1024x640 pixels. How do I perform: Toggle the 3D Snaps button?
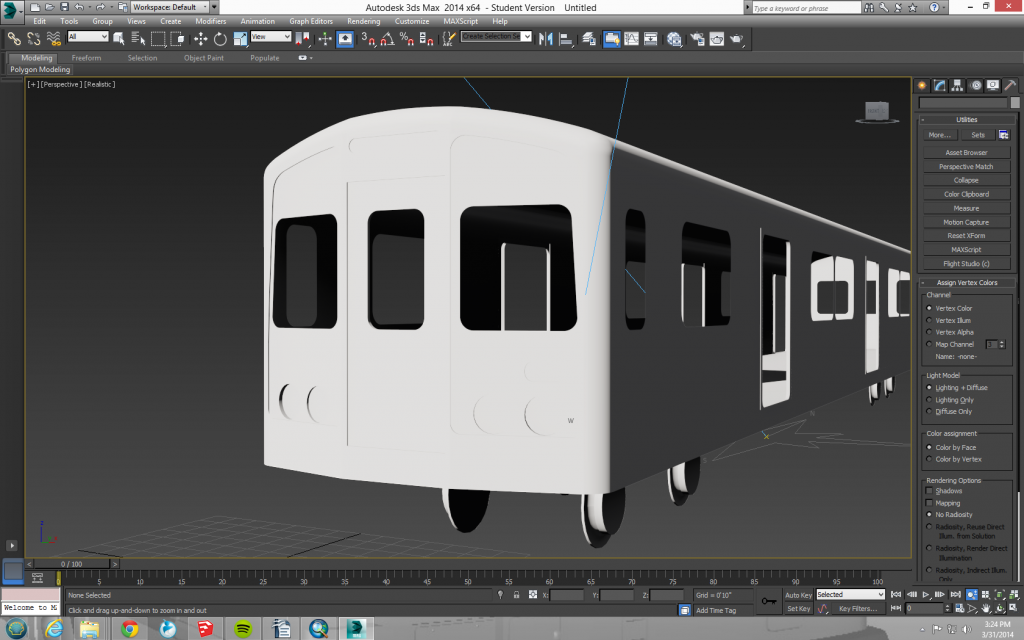point(368,39)
